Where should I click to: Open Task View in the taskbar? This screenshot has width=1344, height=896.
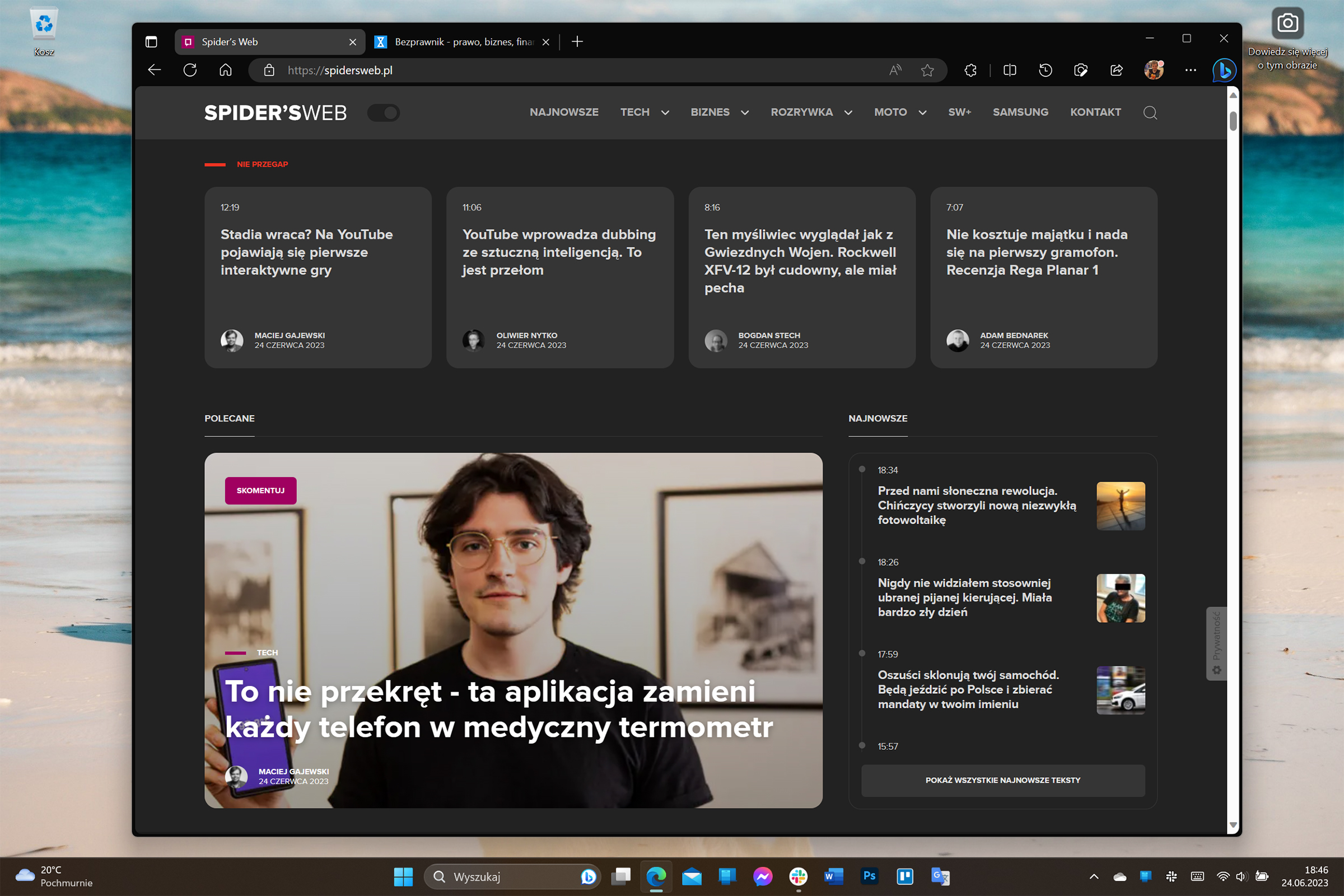[x=620, y=876]
